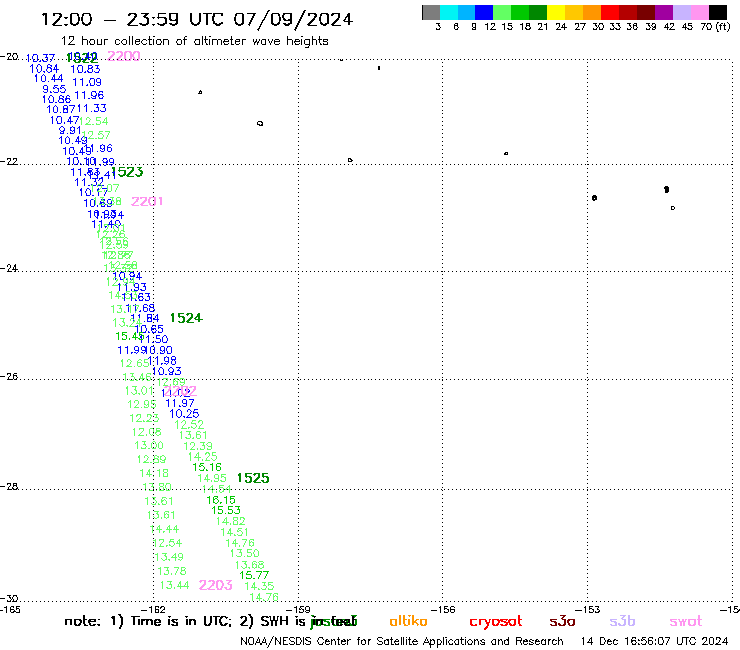Screen dimensions: 740x650
Task: Click the 'swot' satellite label
Action: tap(686, 622)
